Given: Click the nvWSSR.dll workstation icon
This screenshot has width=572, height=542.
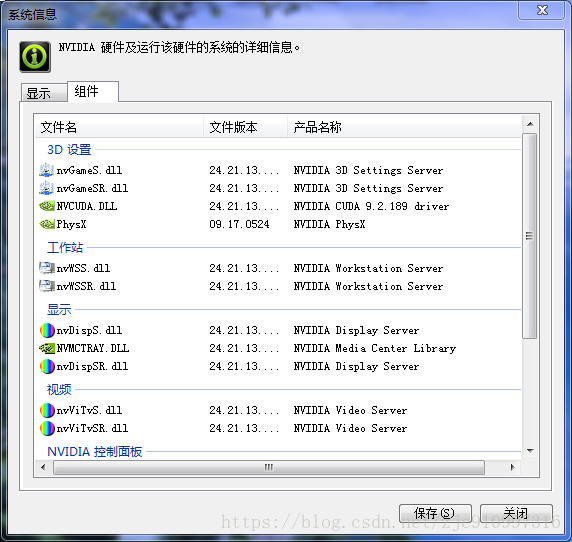Looking at the screenshot, I should 47,286.
